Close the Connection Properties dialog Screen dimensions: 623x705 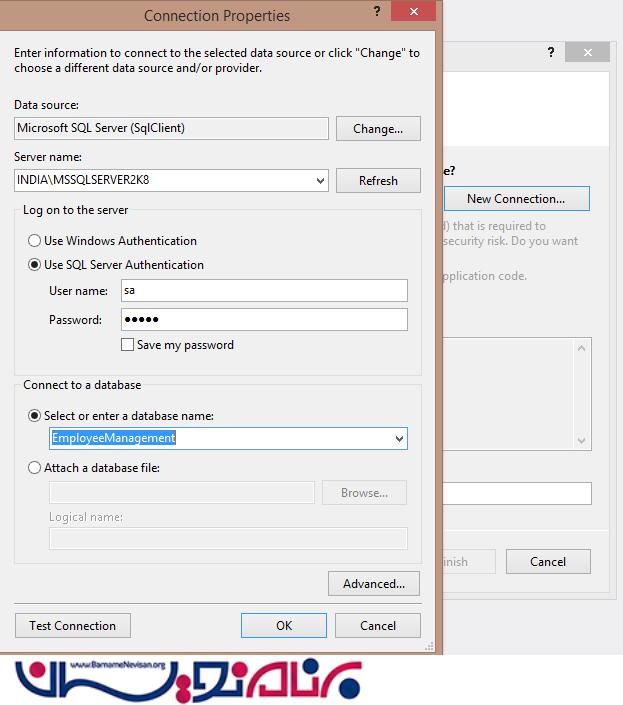(x=414, y=11)
